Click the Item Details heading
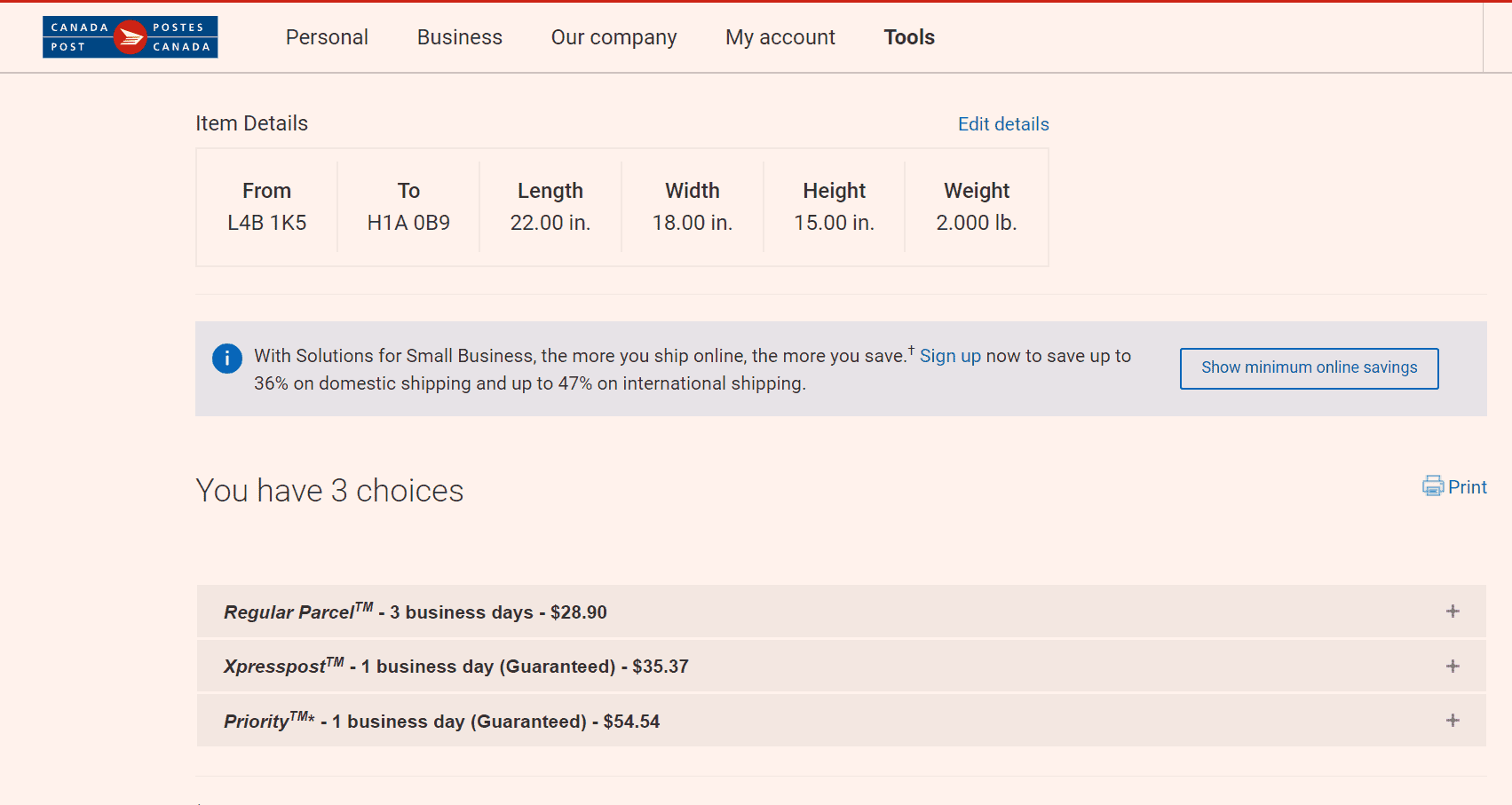Image resolution: width=1512 pixels, height=805 pixels. point(251,123)
